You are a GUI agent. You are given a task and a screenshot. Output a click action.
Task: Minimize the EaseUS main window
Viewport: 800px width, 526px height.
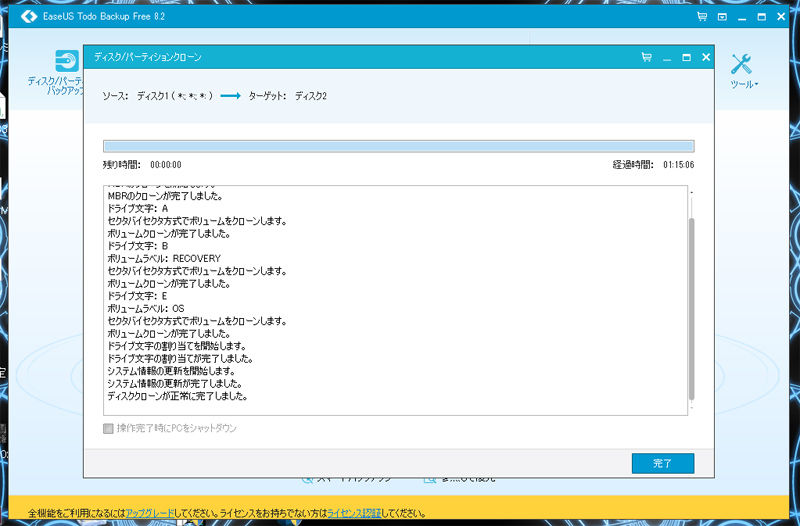[x=742, y=17]
